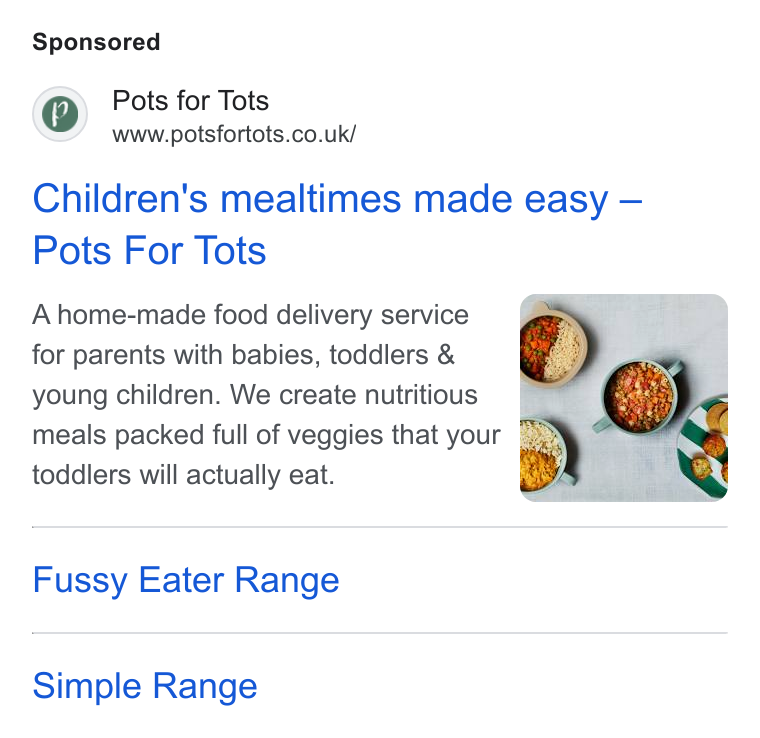Click the tomato stew bowl in the image
The height and width of the screenshot is (738, 760).
[639, 396]
